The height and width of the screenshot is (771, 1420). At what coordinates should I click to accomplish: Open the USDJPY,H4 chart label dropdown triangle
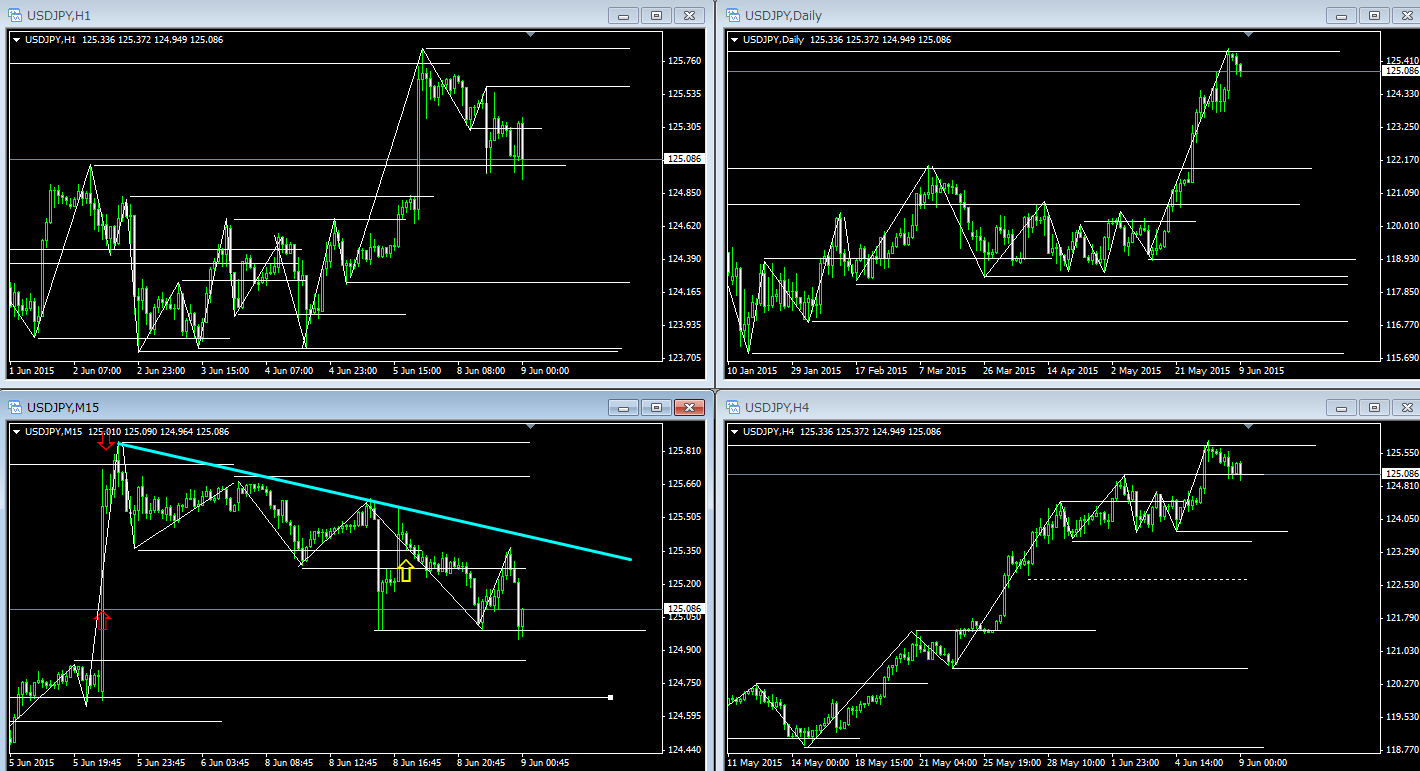point(735,432)
